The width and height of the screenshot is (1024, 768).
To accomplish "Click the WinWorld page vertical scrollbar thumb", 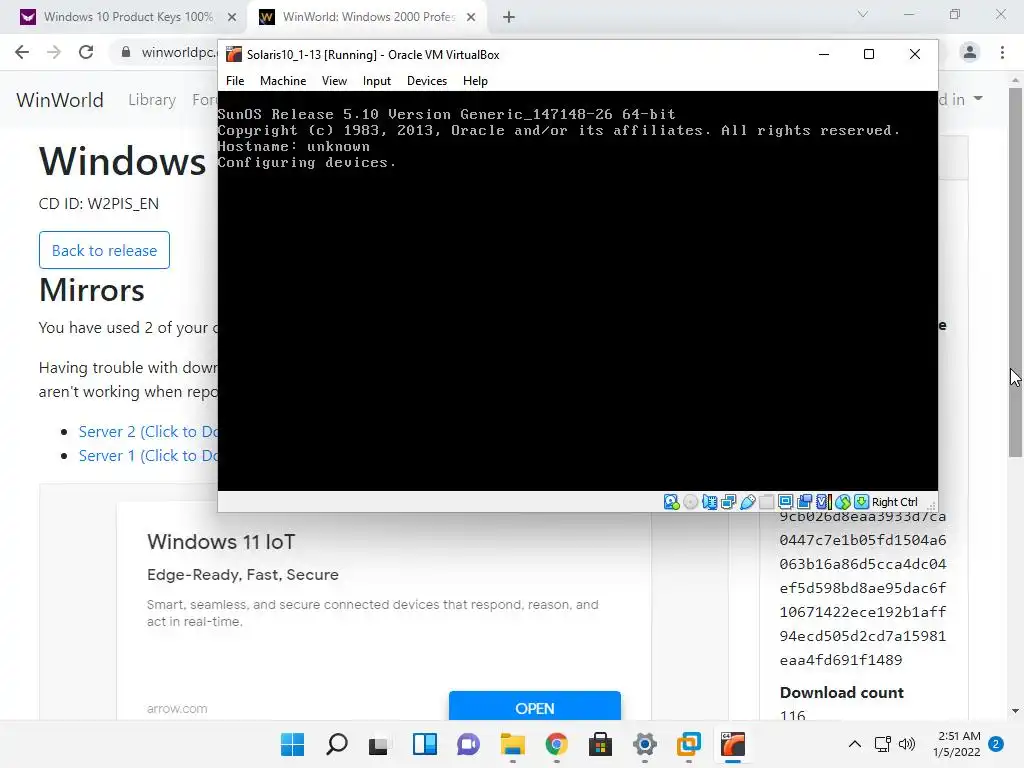I will click(1016, 271).
